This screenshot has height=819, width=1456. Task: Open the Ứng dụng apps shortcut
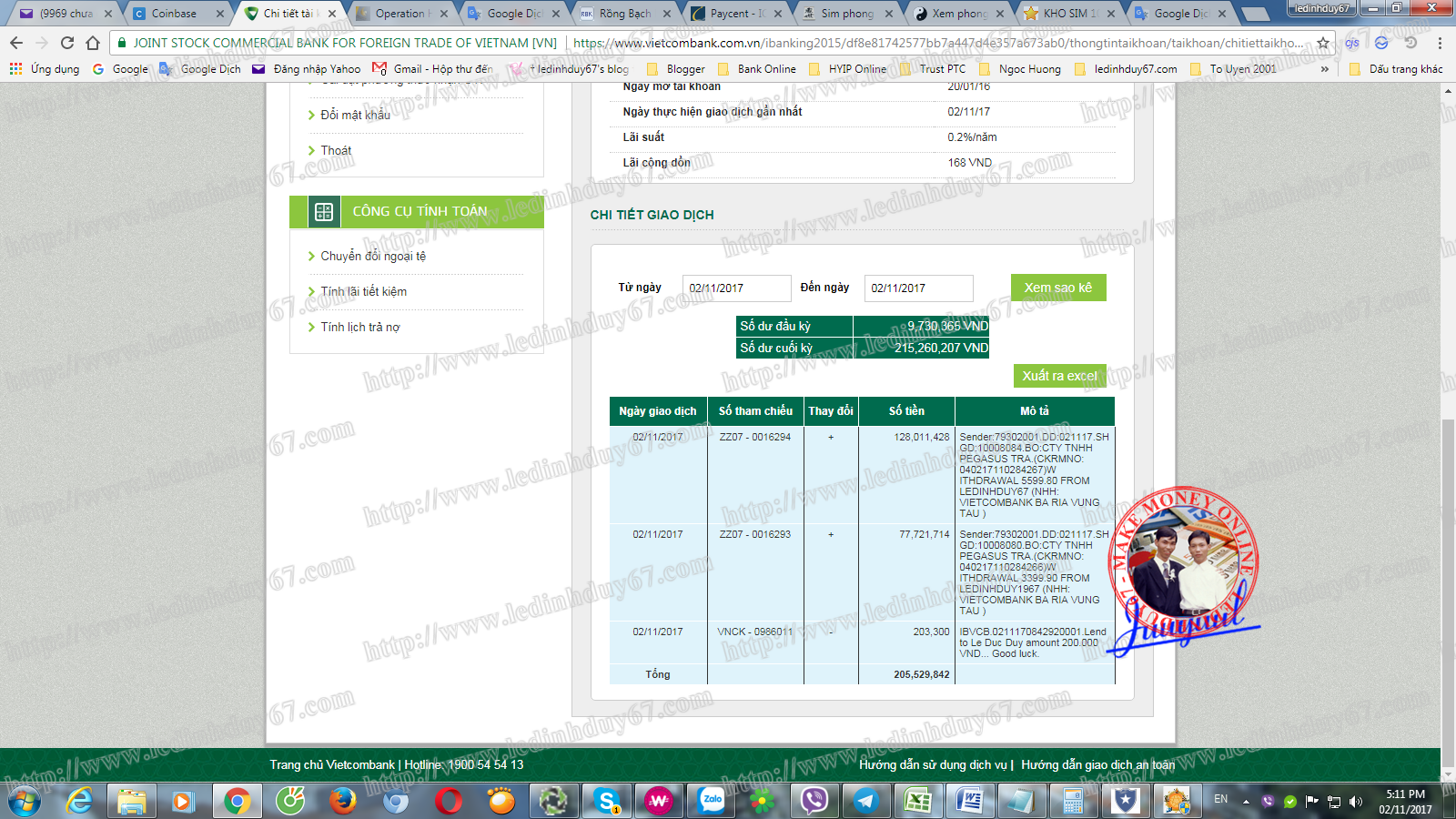(45, 69)
